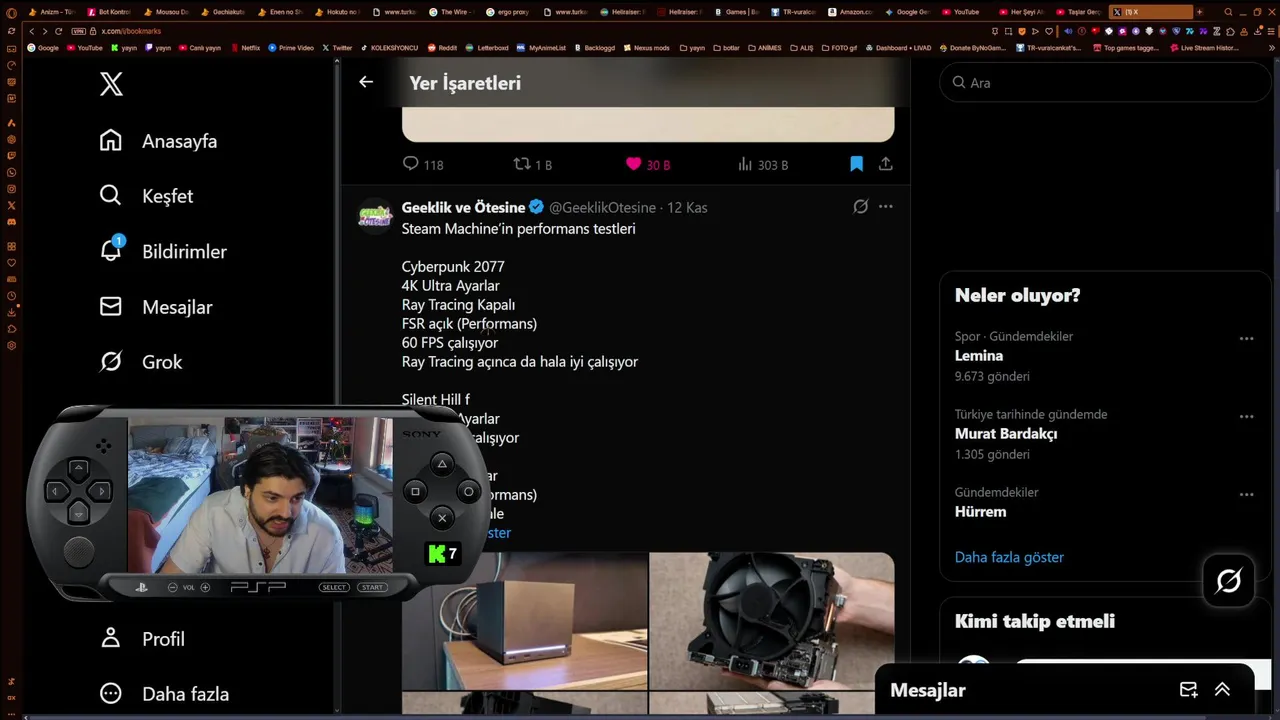Open the Netflix bookmark in the bookmarks bar
This screenshot has width=1280, height=720.
tap(244, 48)
